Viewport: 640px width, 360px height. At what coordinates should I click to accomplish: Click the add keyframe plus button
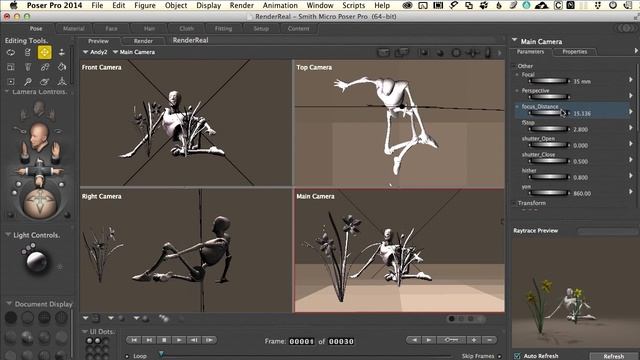pos(474,340)
